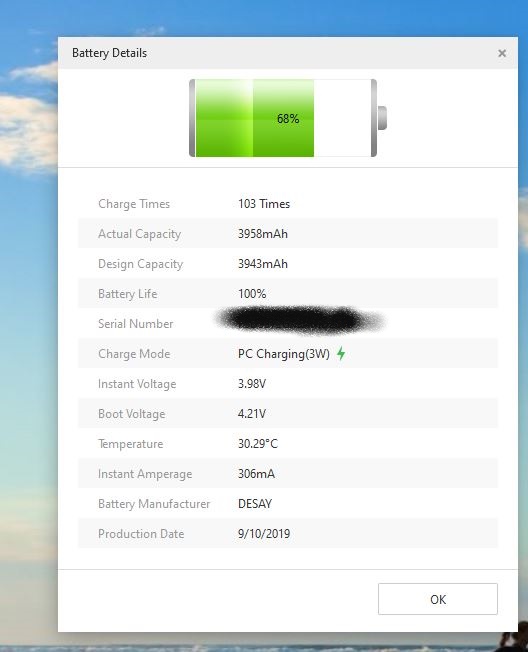Screen dimensions: 528x652
Task: Click the 'Actual Capacity' label
Action: [140, 234]
